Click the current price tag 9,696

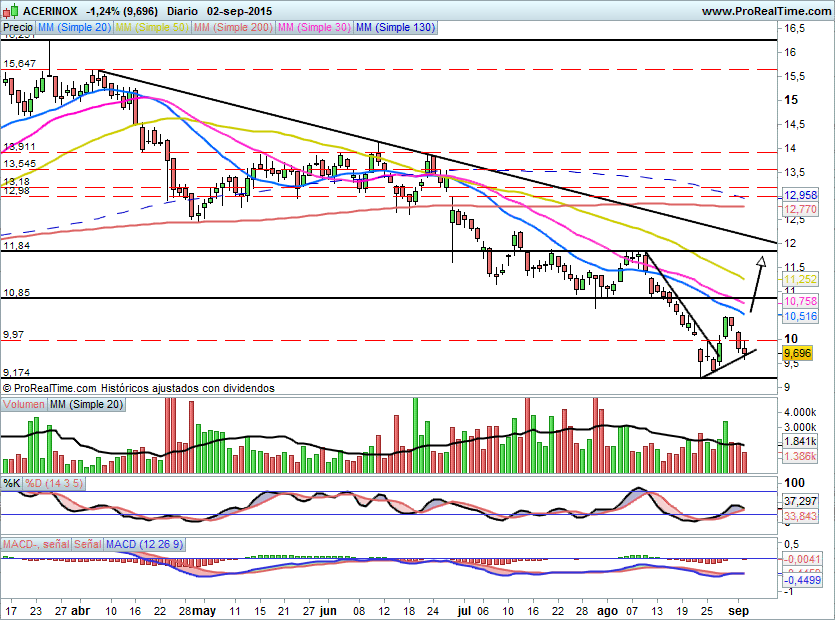[797, 354]
